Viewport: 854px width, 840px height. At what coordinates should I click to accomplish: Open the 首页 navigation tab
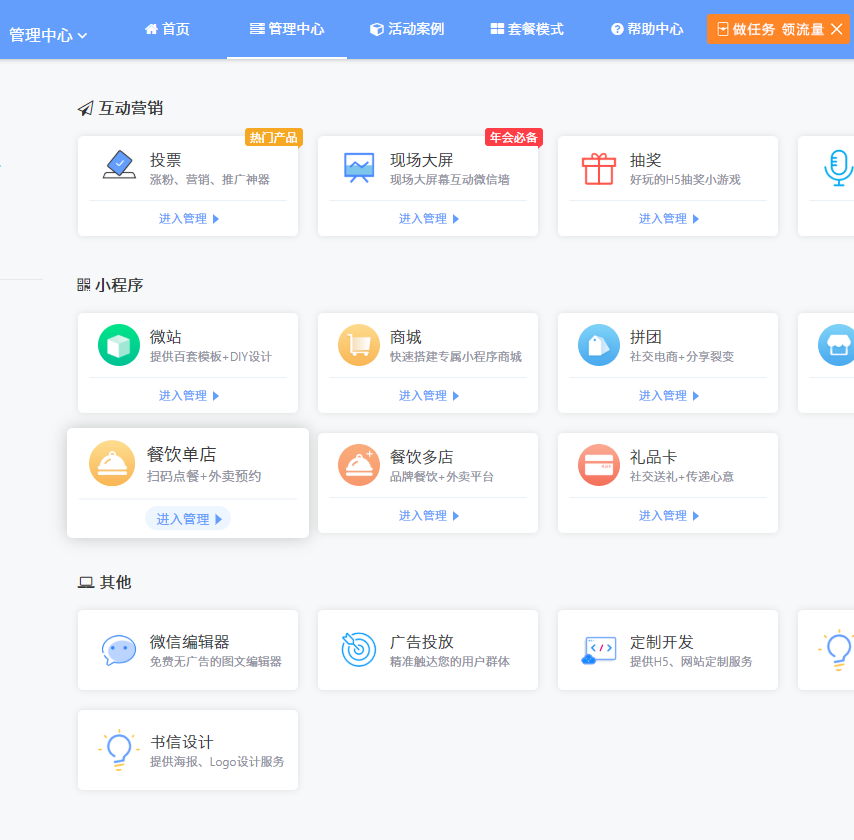click(x=167, y=29)
